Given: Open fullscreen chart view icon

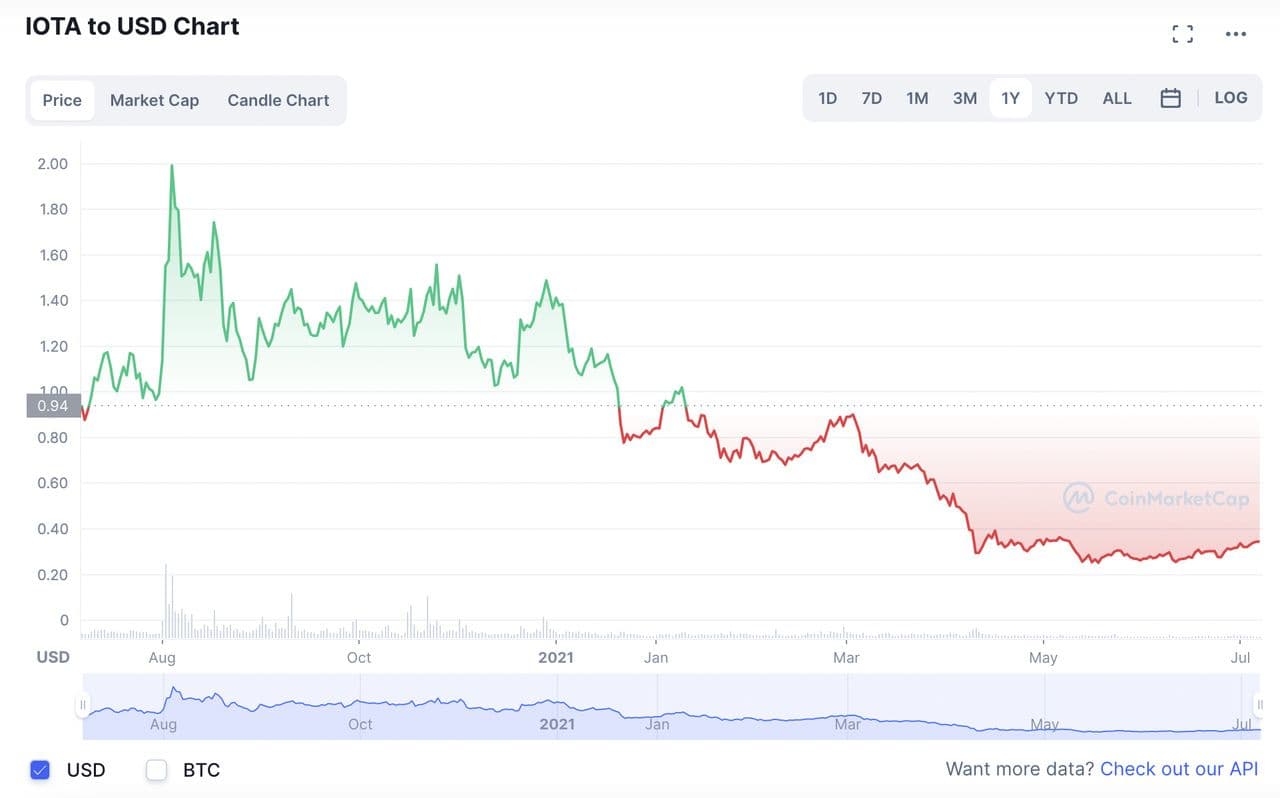Looking at the screenshot, I should [1182, 34].
